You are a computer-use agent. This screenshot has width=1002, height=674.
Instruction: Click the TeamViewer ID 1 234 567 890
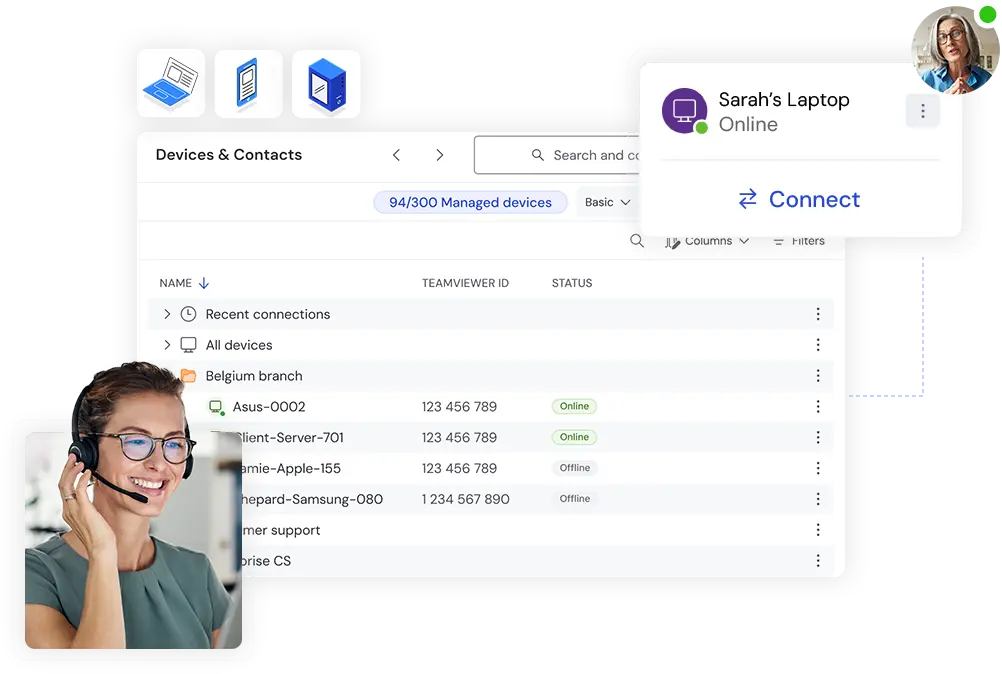coord(465,499)
